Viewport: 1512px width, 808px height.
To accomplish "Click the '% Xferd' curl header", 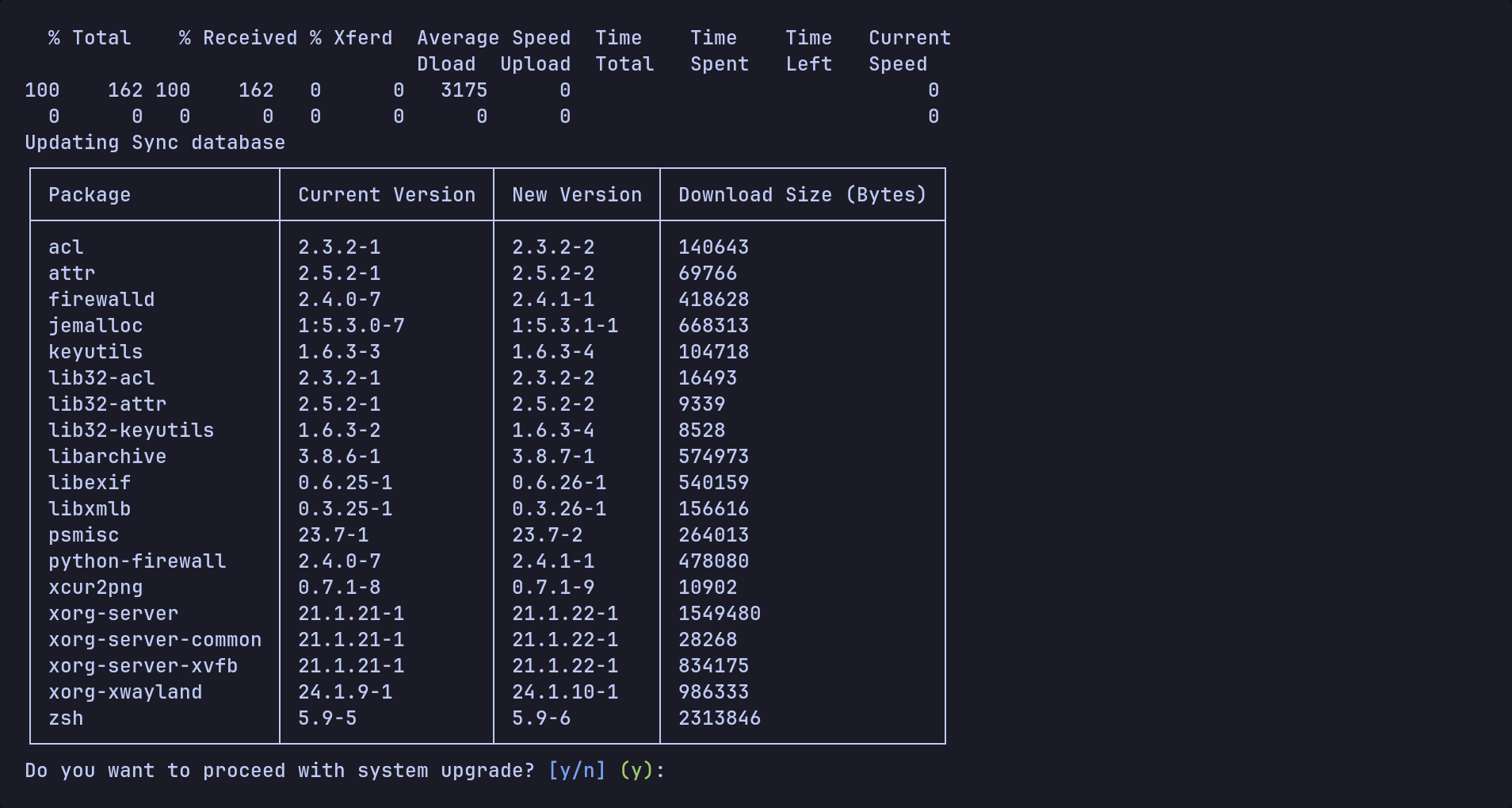I will coord(351,38).
